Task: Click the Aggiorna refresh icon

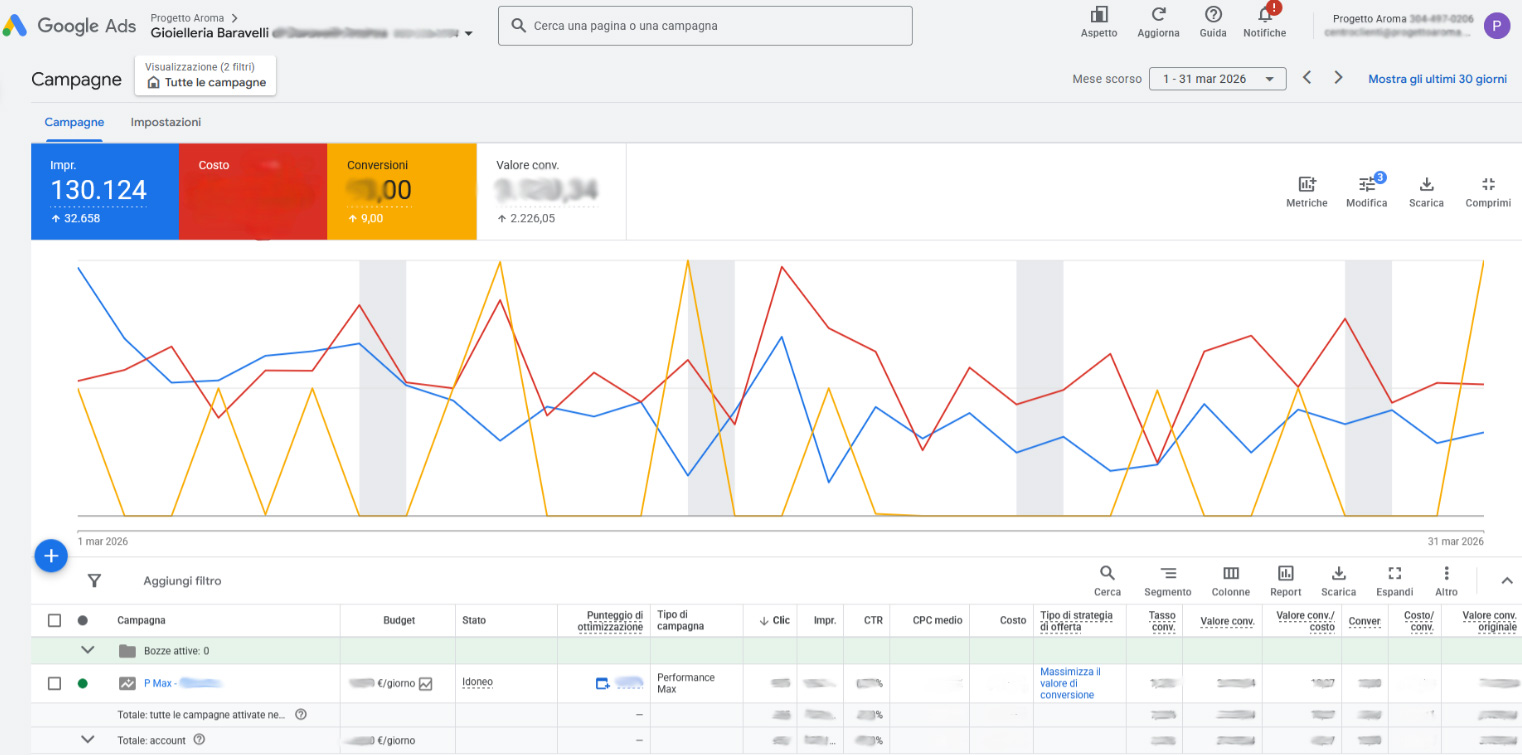Action: tap(1158, 15)
